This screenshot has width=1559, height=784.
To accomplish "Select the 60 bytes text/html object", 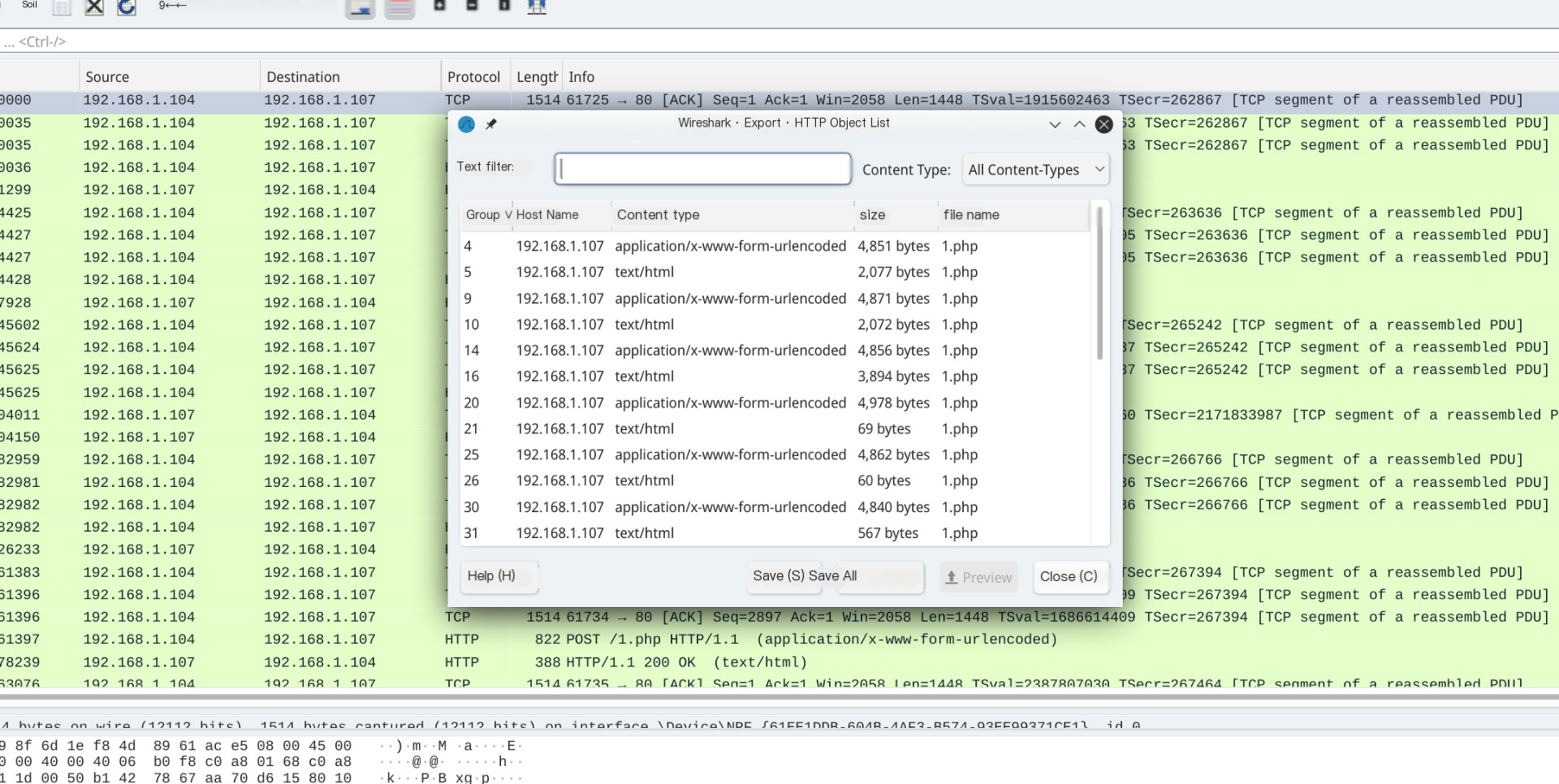I will click(775, 480).
